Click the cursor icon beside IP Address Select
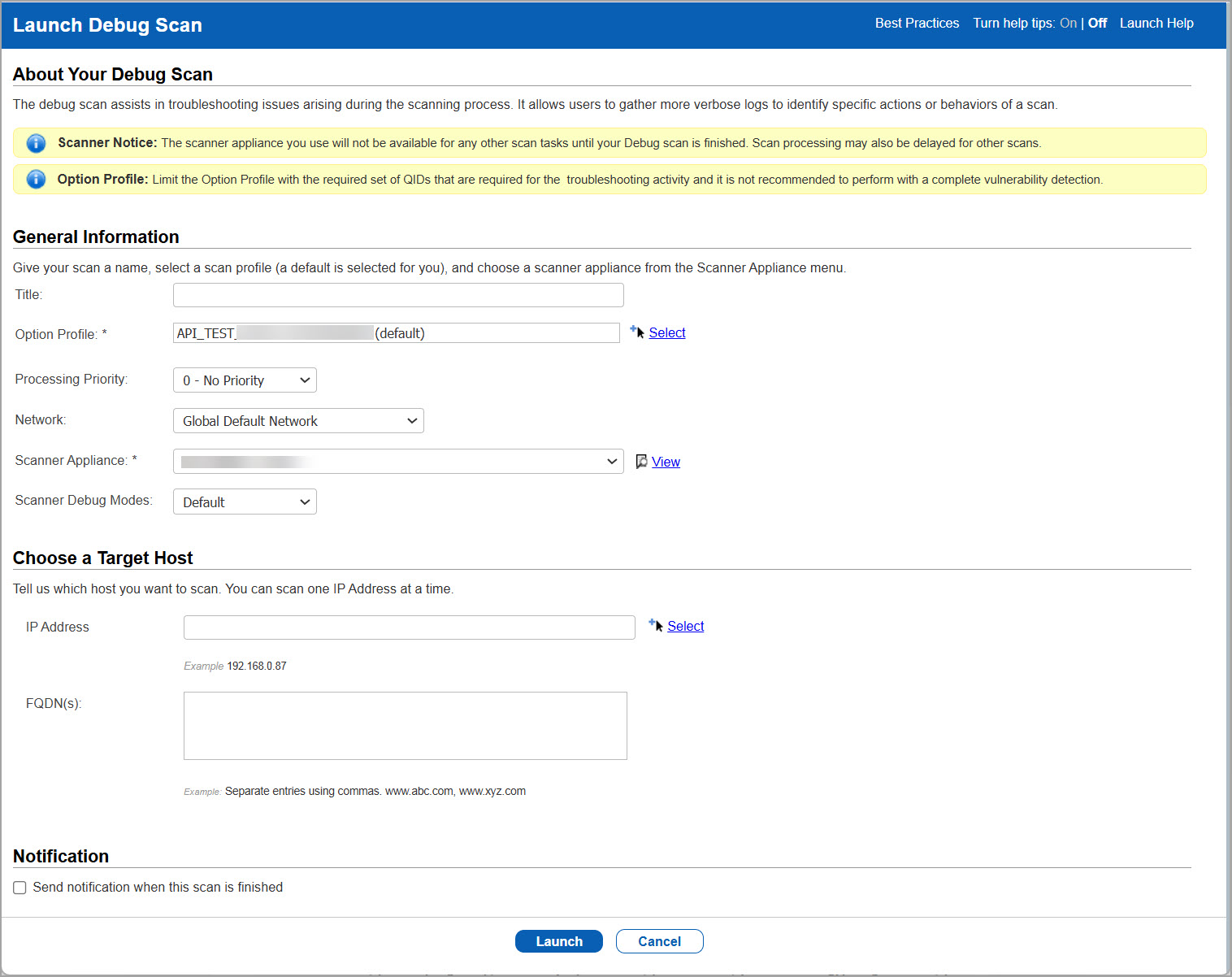 coord(656,626)
